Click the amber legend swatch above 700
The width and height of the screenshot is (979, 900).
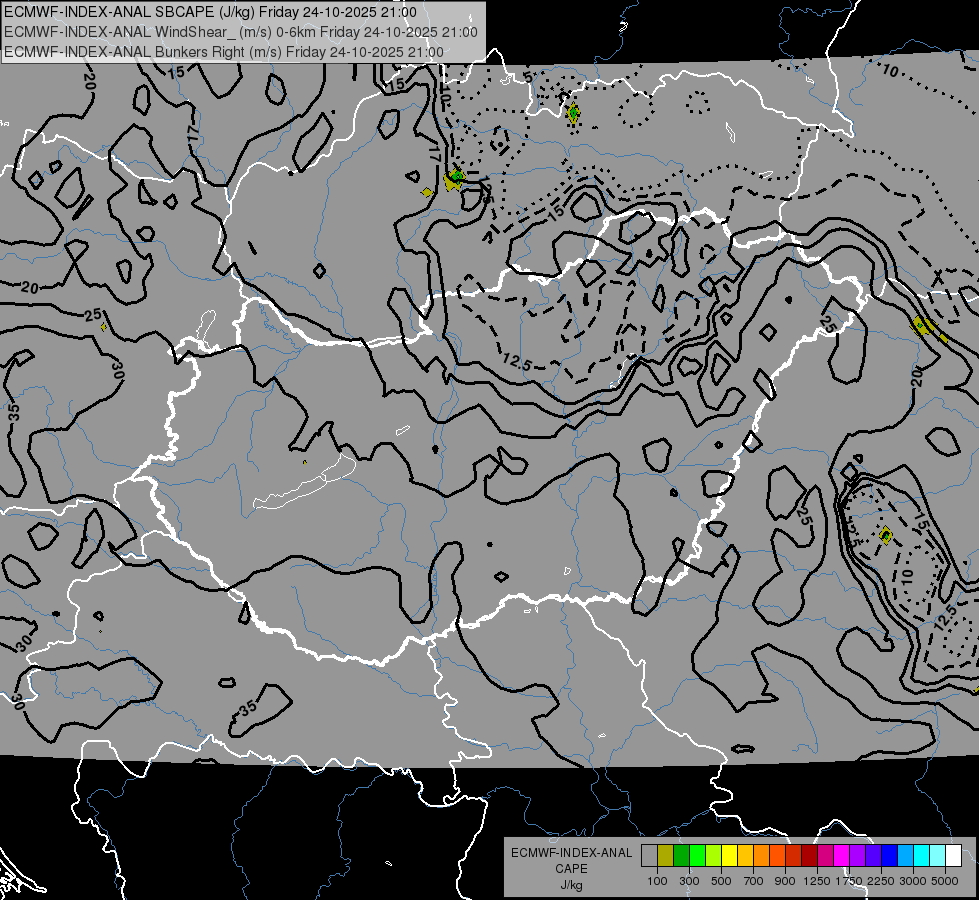pos(745,856)
